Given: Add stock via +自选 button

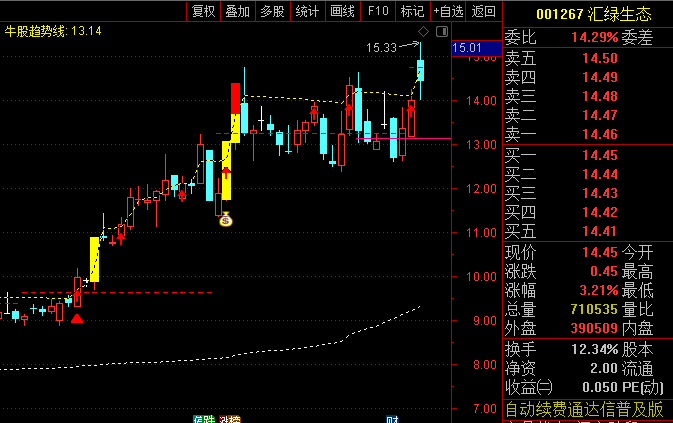Looking at the screenshot, I should 448,11.
